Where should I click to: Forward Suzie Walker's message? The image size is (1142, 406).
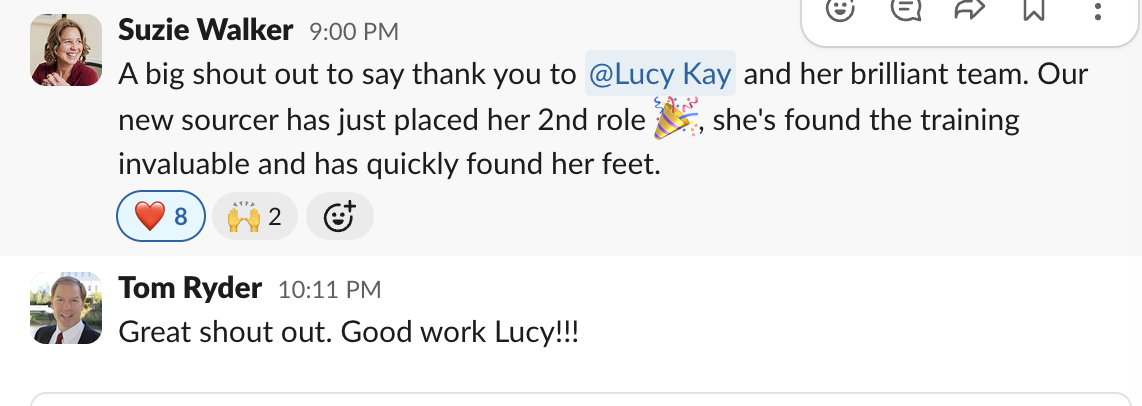coord(969,10)
